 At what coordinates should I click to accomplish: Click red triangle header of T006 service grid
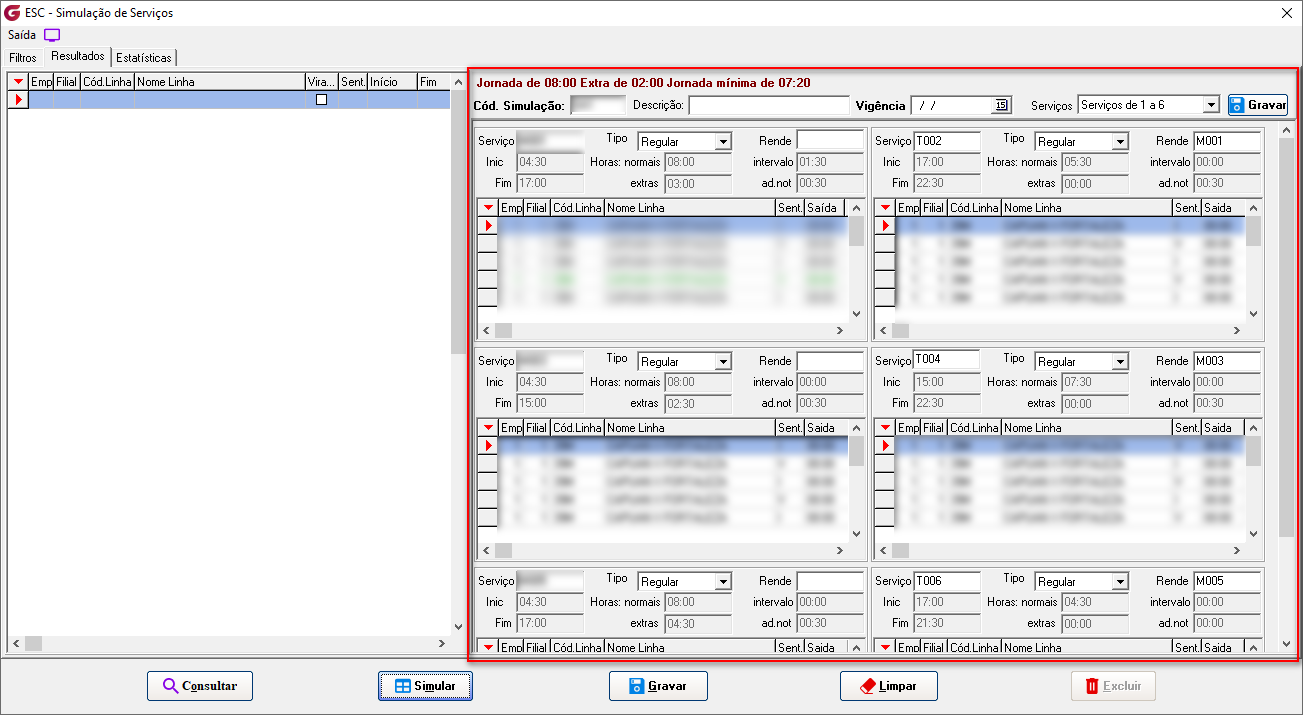(885, 647)
